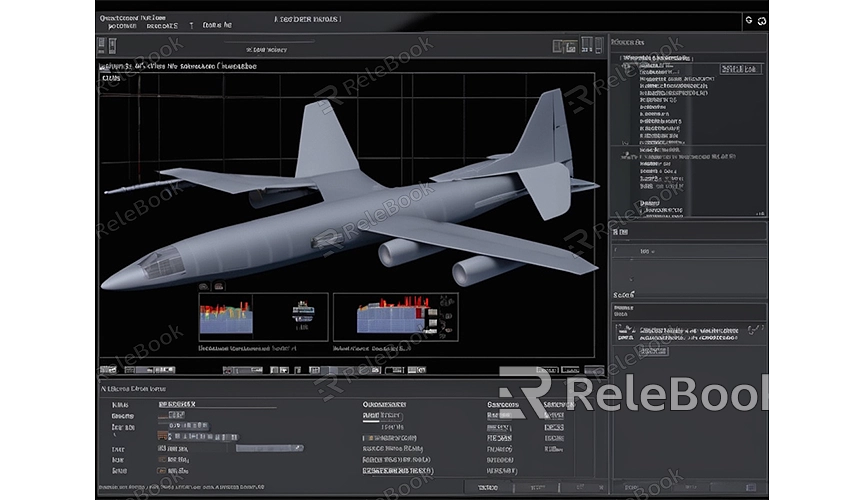865x500 pixels.
Task: Expand the first entry of the right-side tree list
Action: pos(622,59)
